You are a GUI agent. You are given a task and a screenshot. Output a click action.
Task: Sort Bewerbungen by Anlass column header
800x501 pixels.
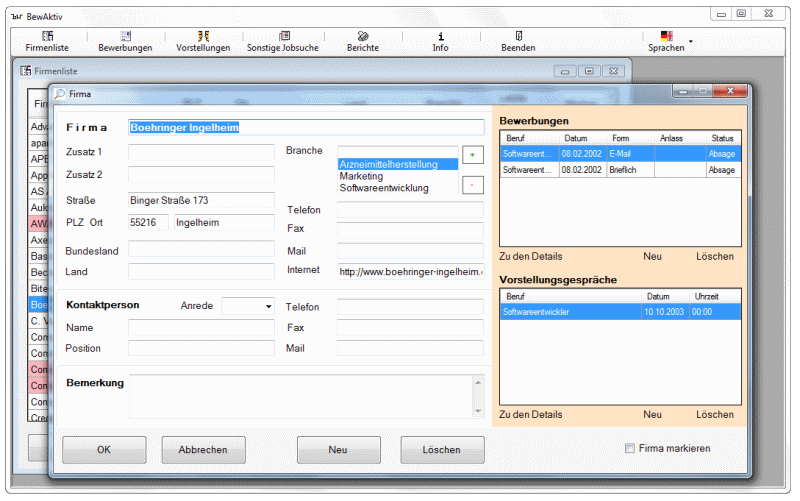(x=680, y=138)
